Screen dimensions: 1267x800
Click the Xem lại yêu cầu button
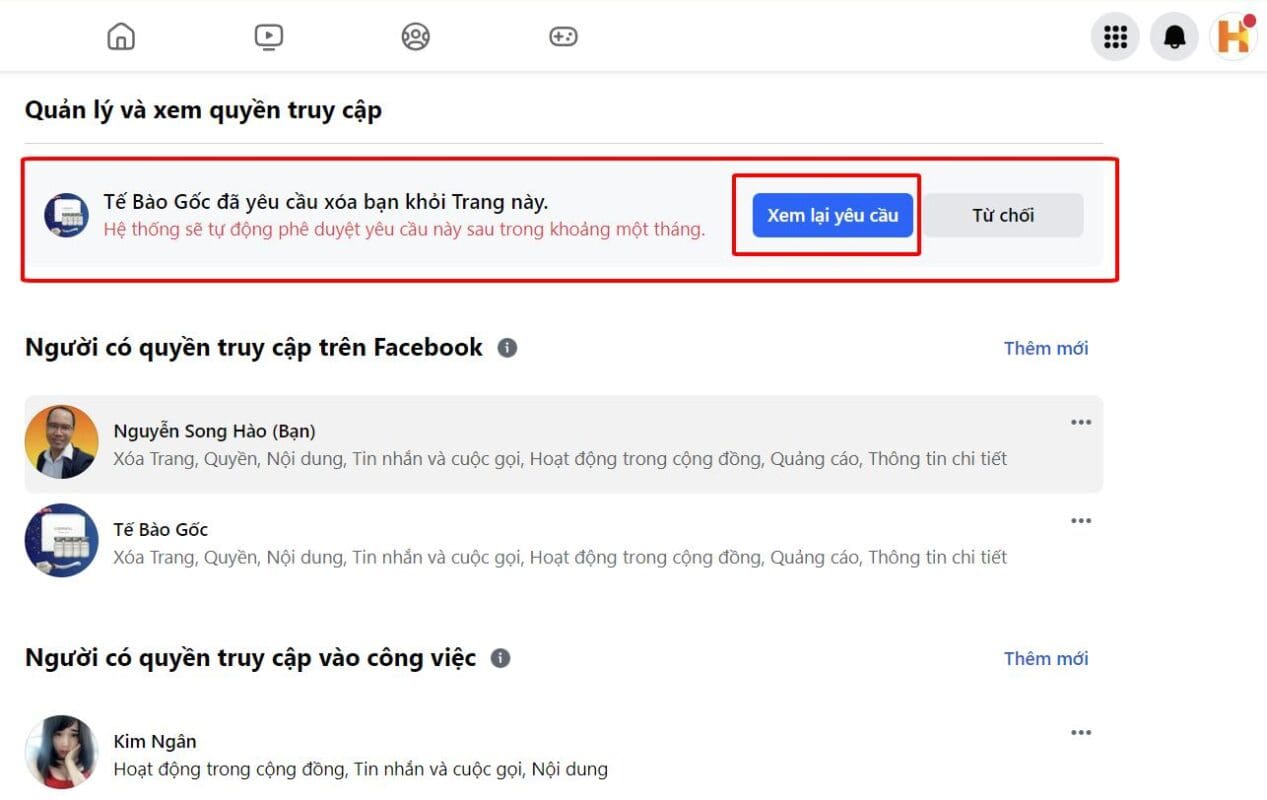coord(832,215)
